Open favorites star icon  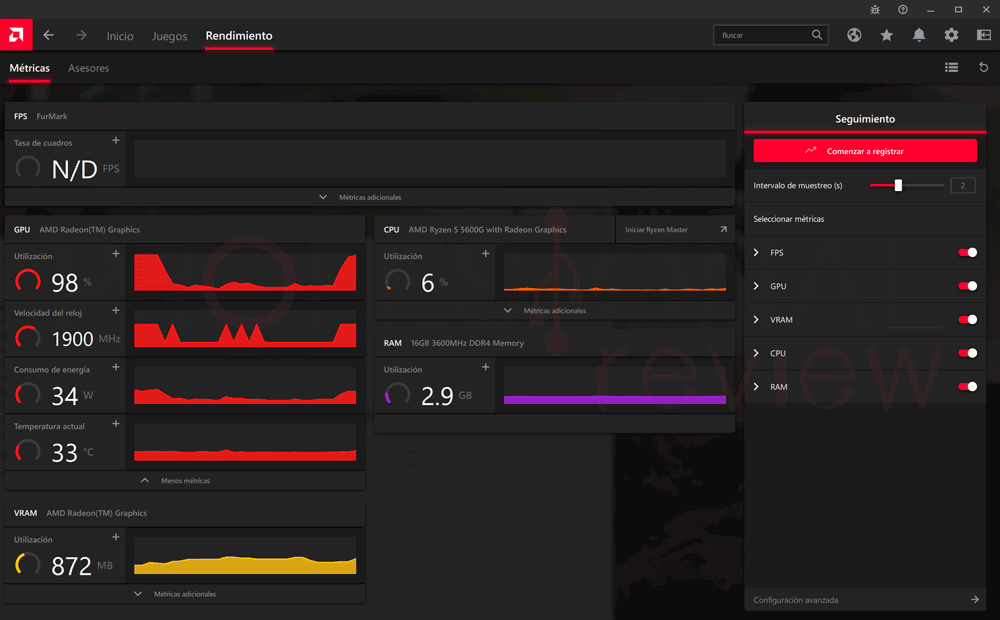coord(886,35)
